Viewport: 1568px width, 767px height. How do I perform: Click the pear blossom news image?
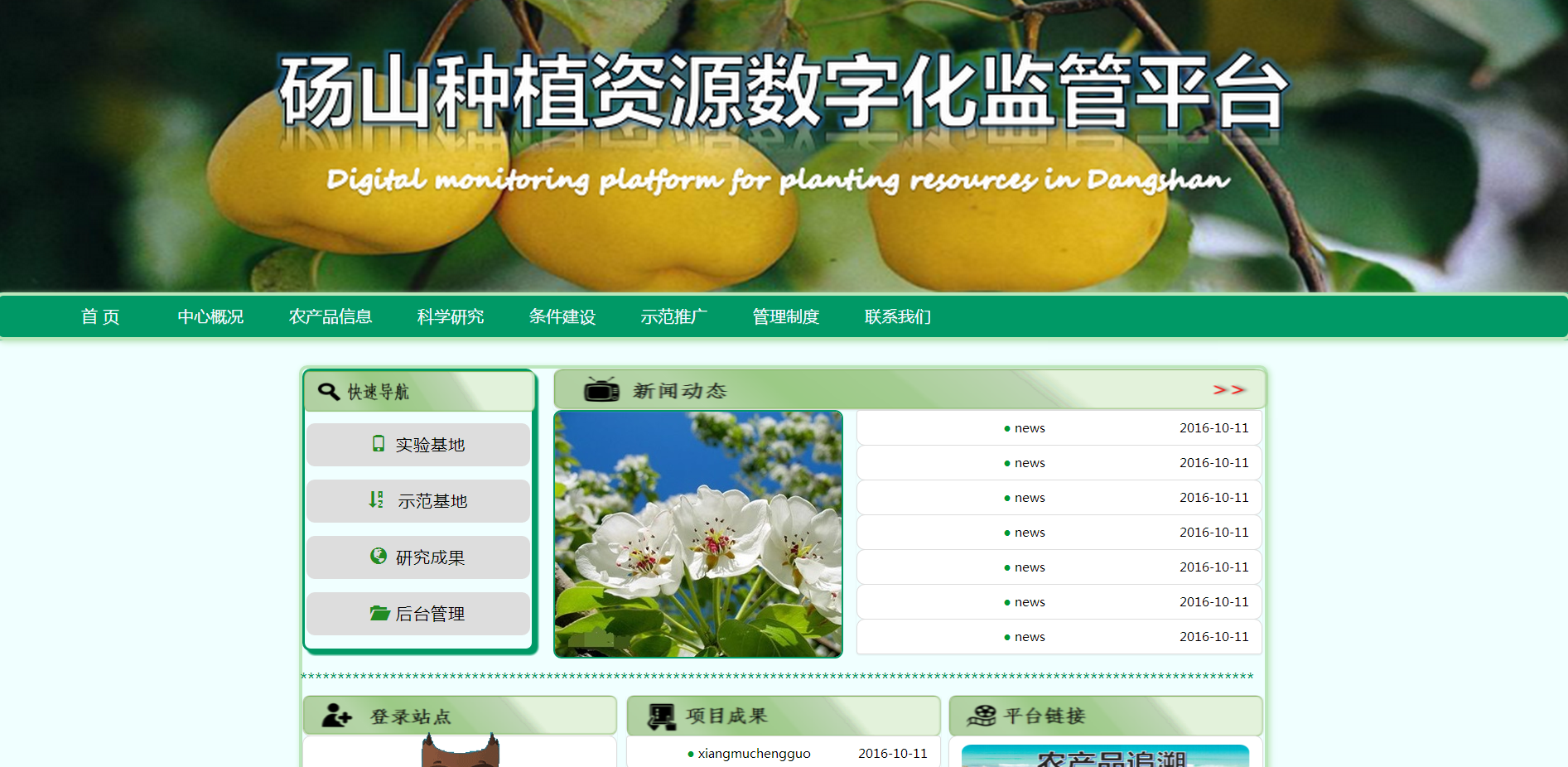pos(698,534)
